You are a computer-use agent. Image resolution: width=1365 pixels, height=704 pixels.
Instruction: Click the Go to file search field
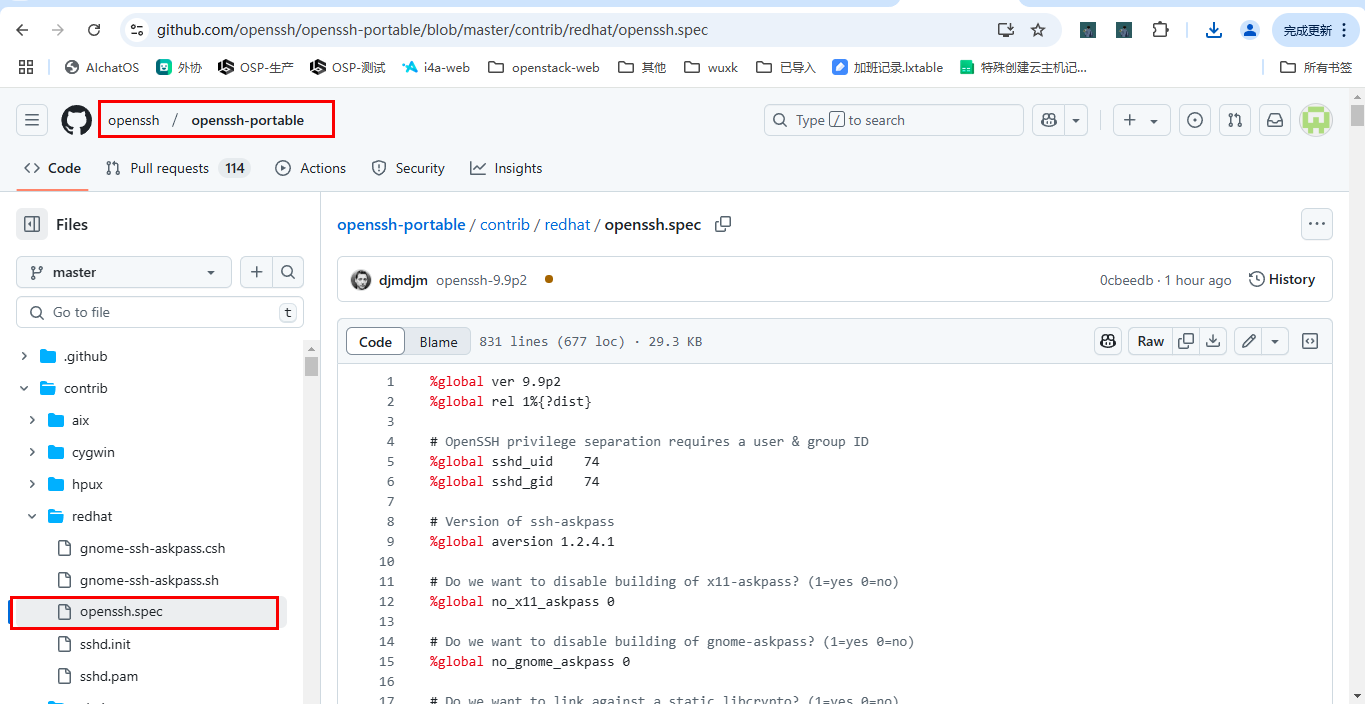160,312
